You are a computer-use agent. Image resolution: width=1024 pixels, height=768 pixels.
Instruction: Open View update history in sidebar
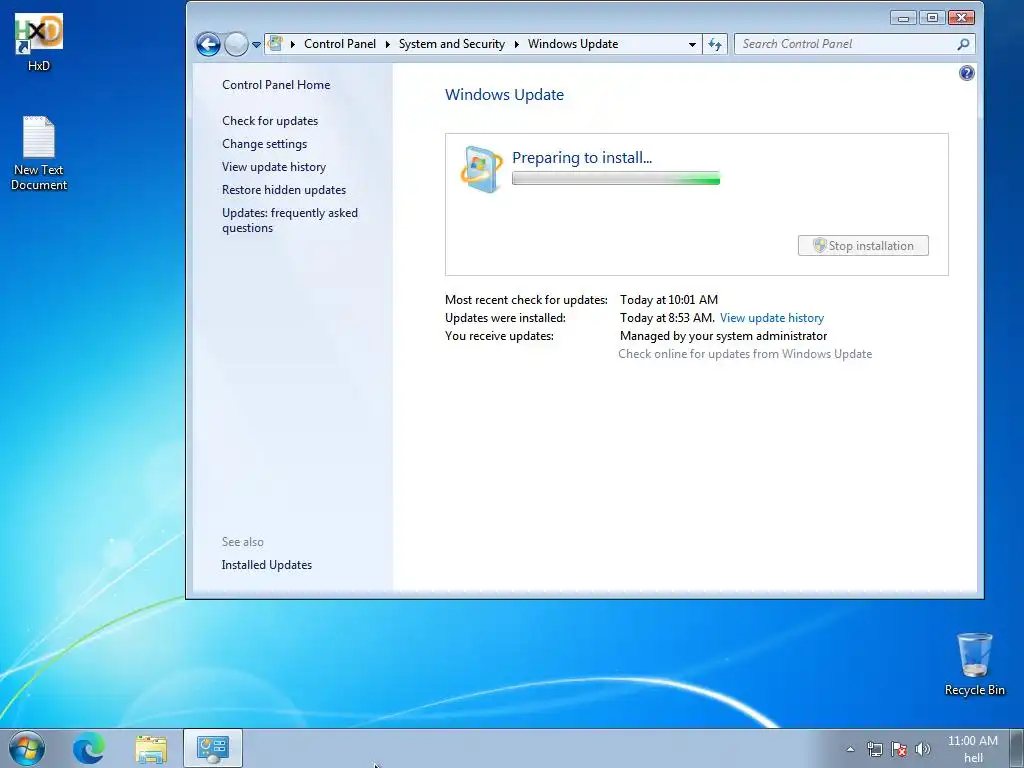[x=274, y=167]
